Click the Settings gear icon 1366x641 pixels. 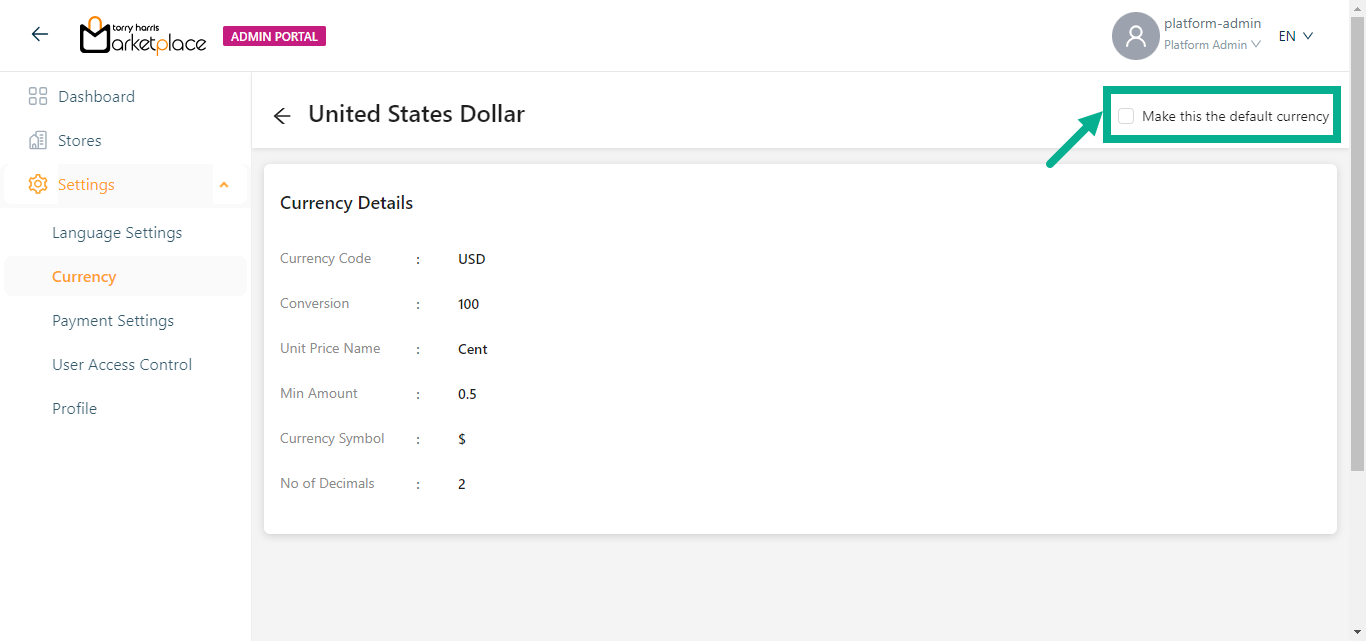pos(38,185)
